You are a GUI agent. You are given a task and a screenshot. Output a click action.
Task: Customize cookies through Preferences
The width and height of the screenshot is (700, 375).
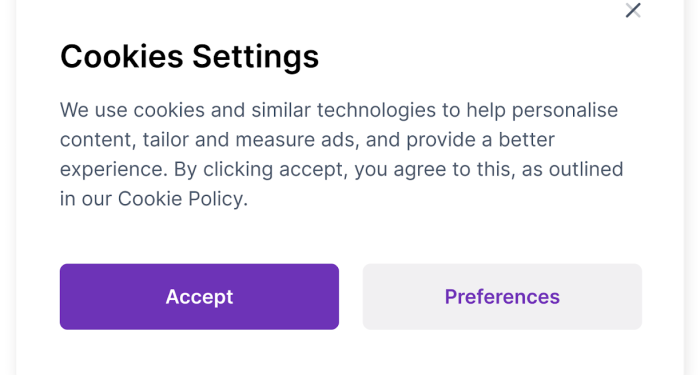pyautogui.click(x=502, y=296)
